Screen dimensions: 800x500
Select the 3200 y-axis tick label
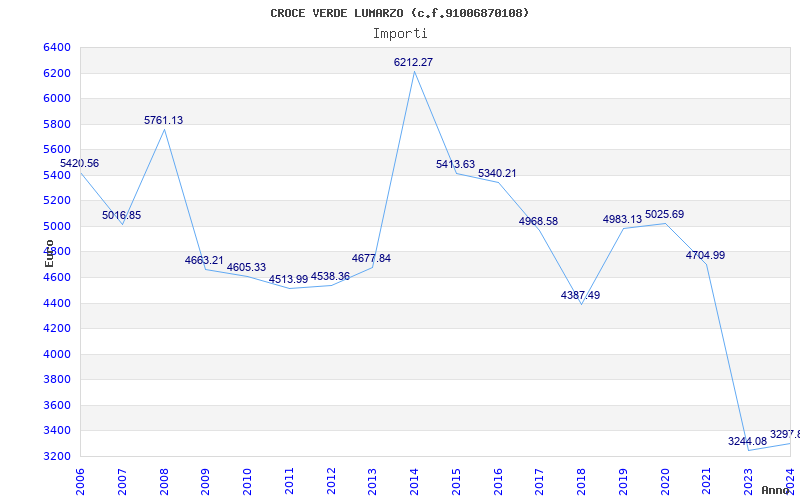(57, 456)
